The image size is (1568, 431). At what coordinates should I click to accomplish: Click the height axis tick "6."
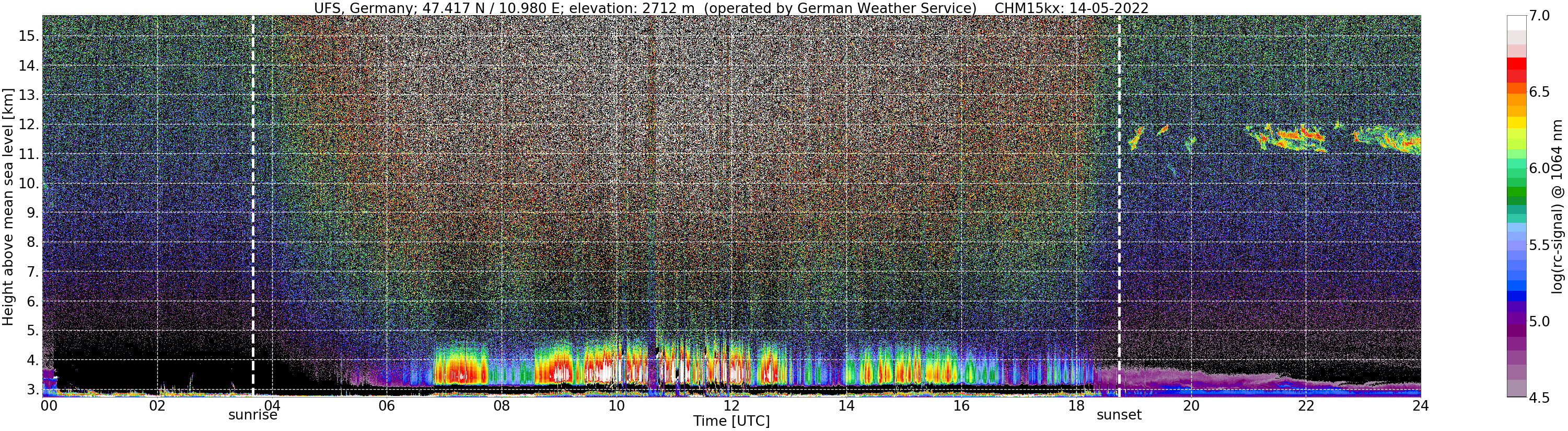33,301
